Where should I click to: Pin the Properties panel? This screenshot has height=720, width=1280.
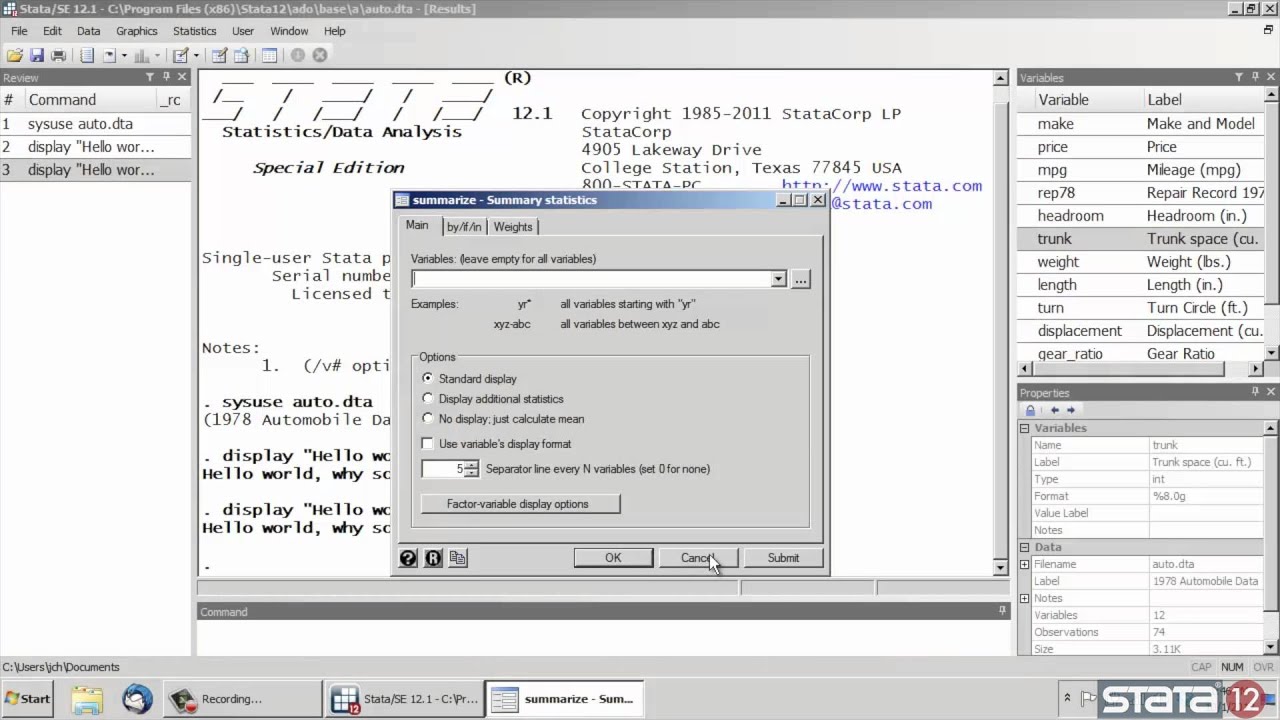point(1255,392)
